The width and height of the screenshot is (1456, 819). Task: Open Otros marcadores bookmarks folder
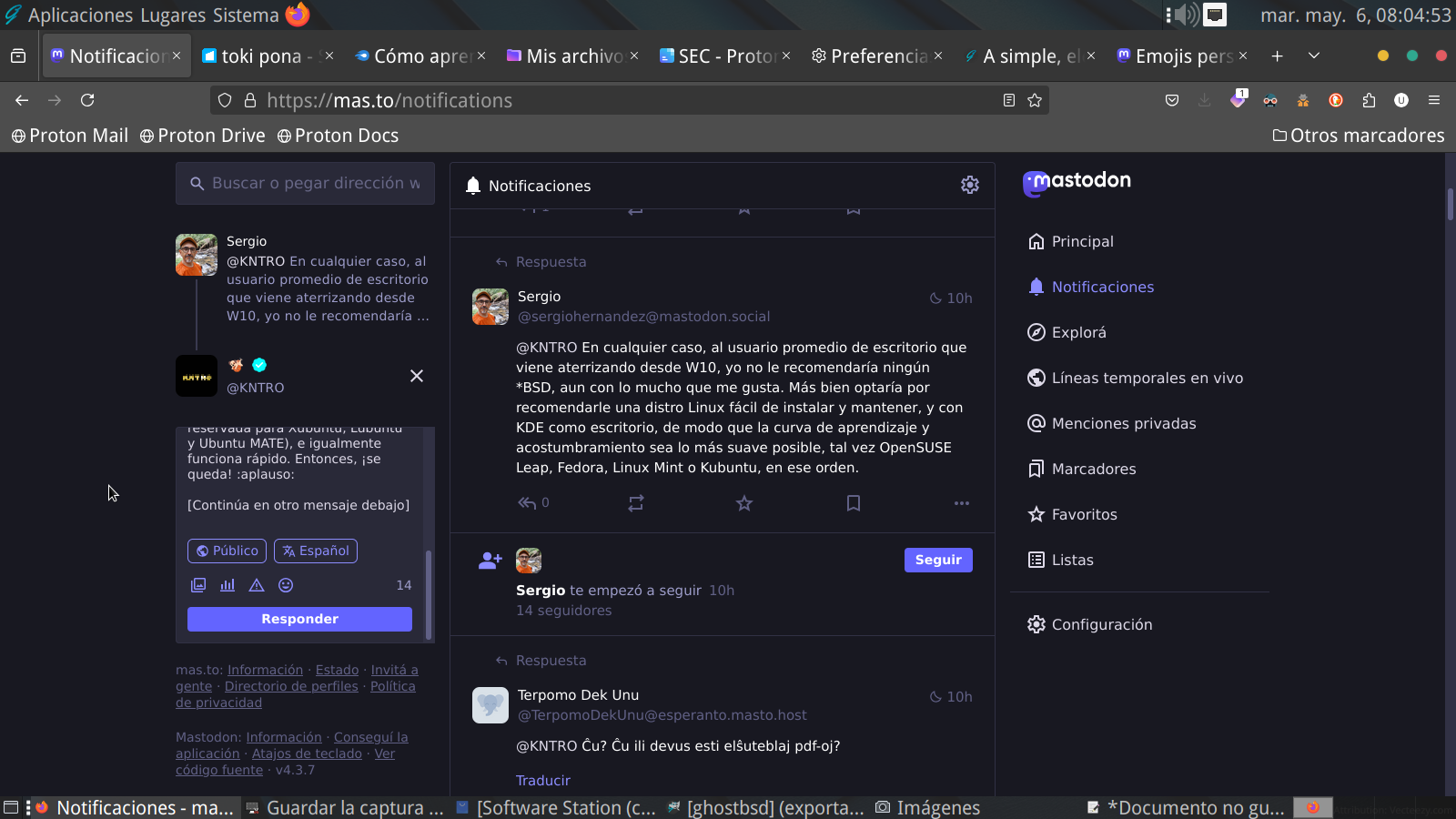point(1359,136)
